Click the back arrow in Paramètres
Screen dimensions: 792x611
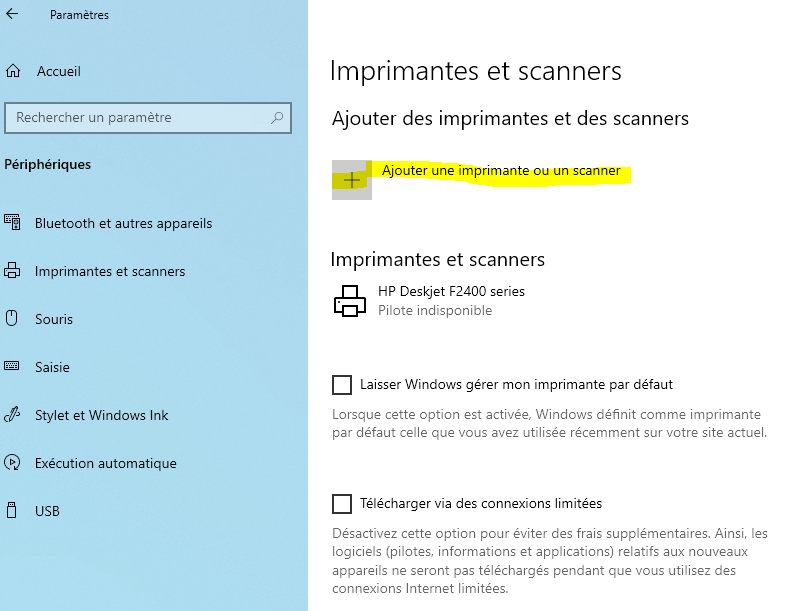[13, 15]
